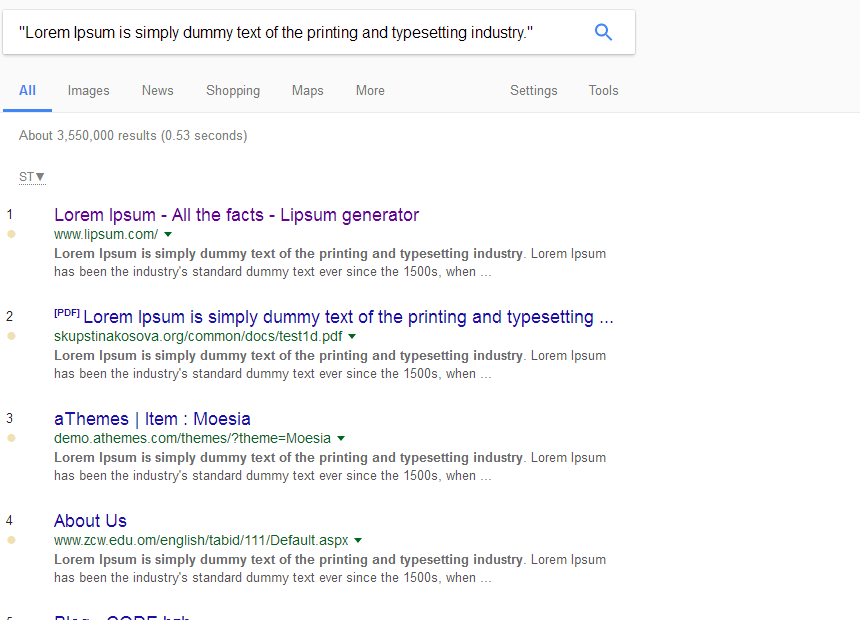Click the search query input field
Screen dimensions: 860x620
click(x=290, y=33)
